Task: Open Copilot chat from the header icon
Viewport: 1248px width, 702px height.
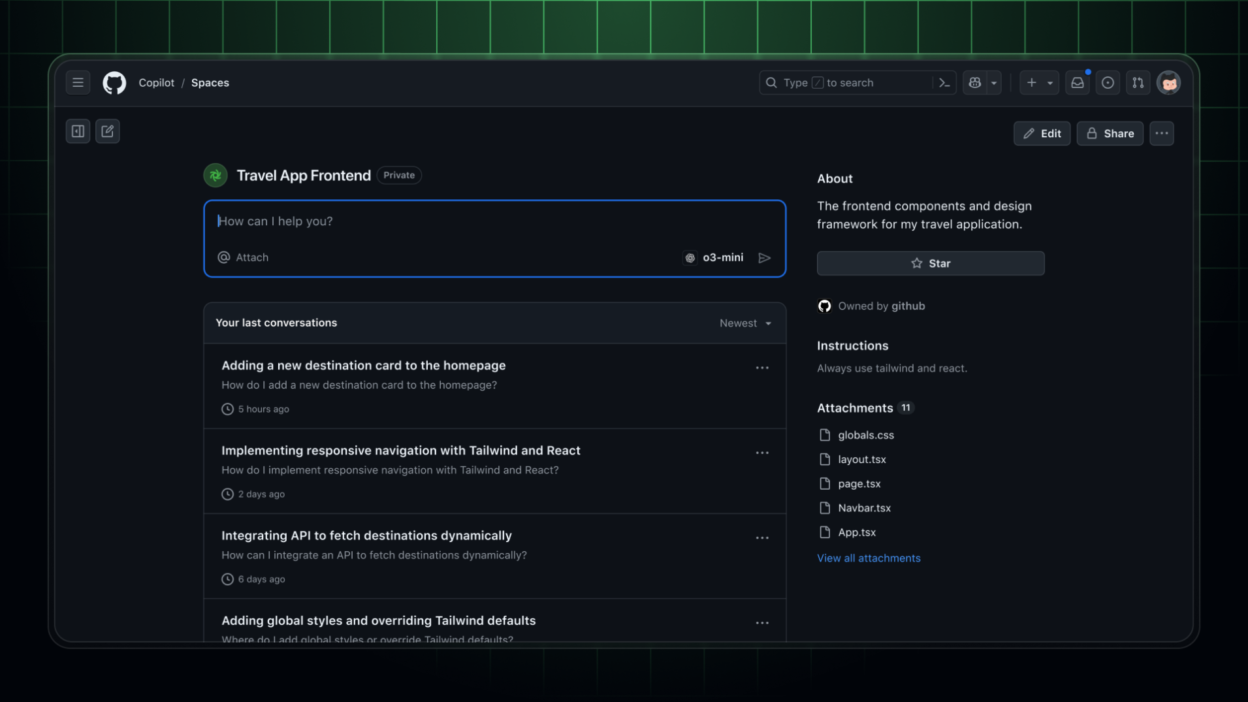Action: (975, 83)
